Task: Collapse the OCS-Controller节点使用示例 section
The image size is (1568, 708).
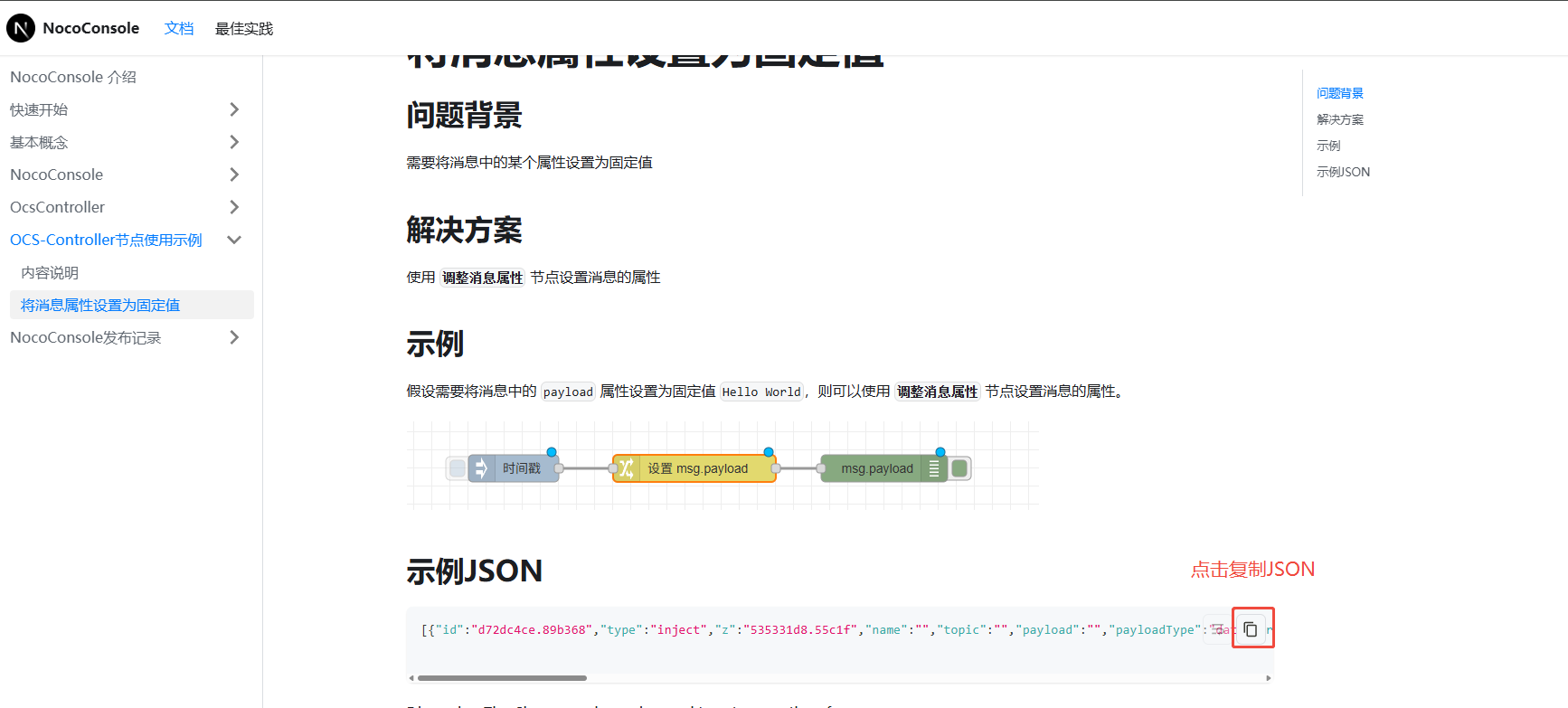Action: click(x=234, y=240)
